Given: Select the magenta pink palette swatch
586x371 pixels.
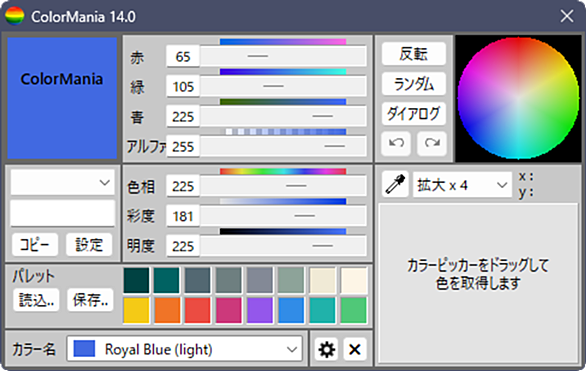Looking at the screenshot, I should tap(229, 310).
